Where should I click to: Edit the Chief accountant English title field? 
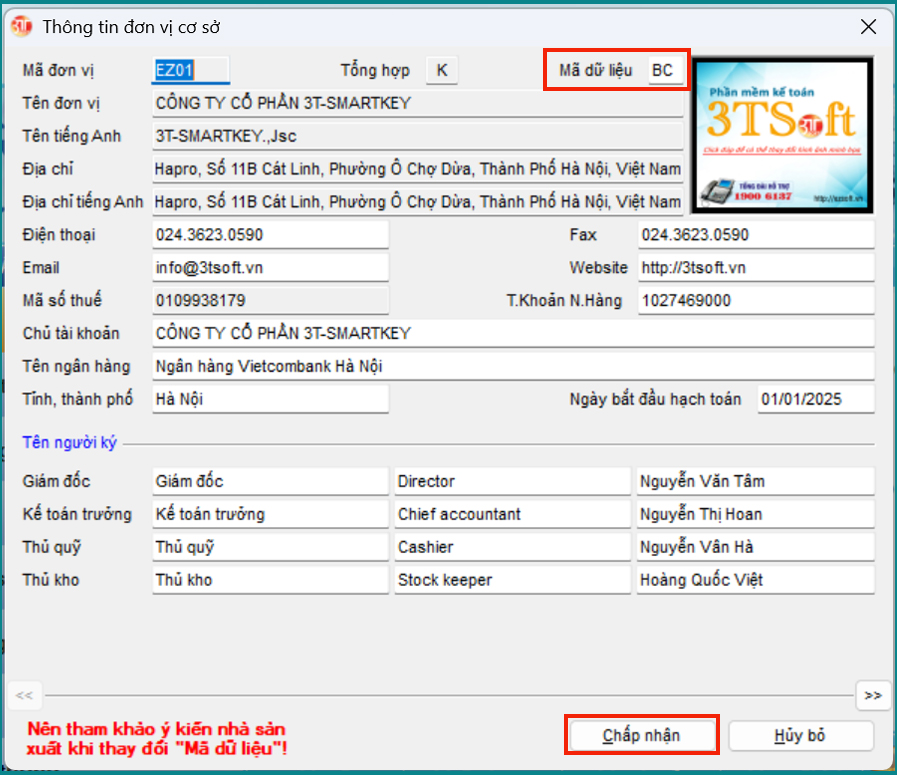(513, 514)
